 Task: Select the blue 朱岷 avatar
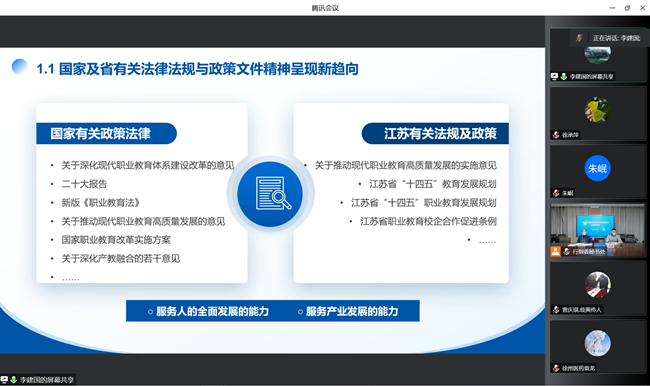click(597, 168)
